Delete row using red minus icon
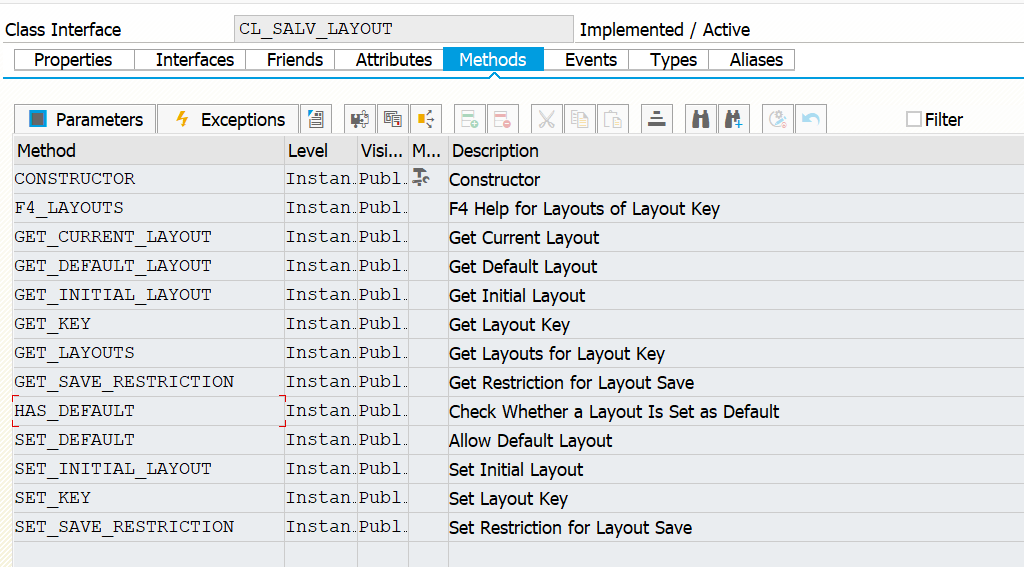 (x=502, y=119)
